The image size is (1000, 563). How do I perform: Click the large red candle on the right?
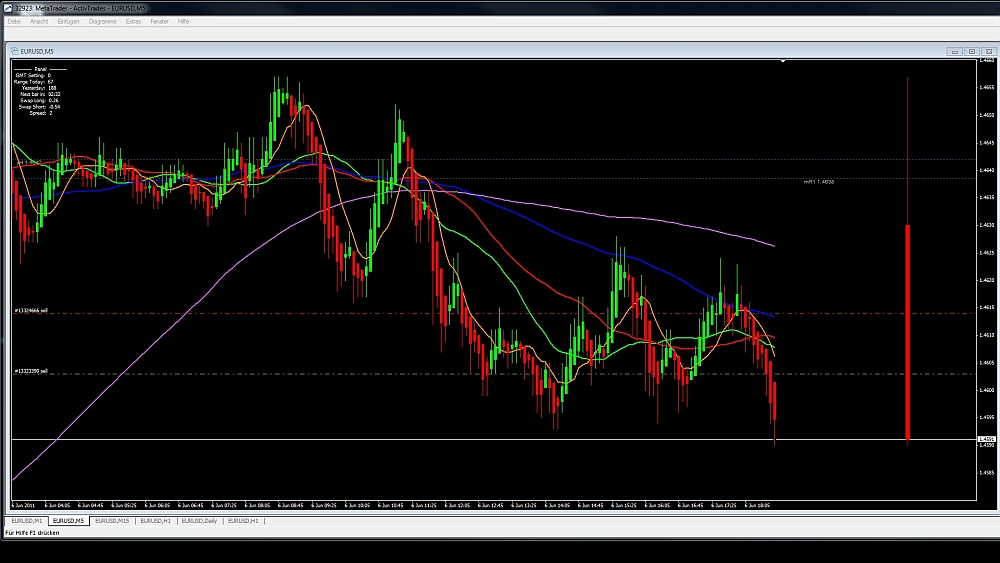tap(908, 332)
